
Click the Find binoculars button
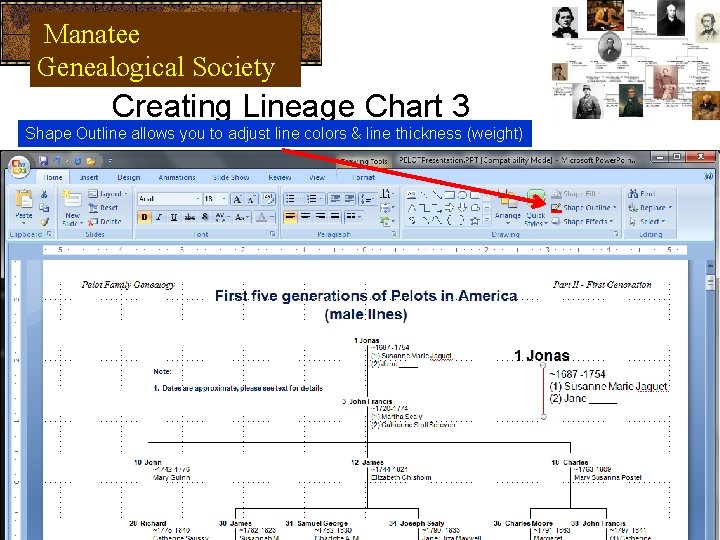point(642,194)
